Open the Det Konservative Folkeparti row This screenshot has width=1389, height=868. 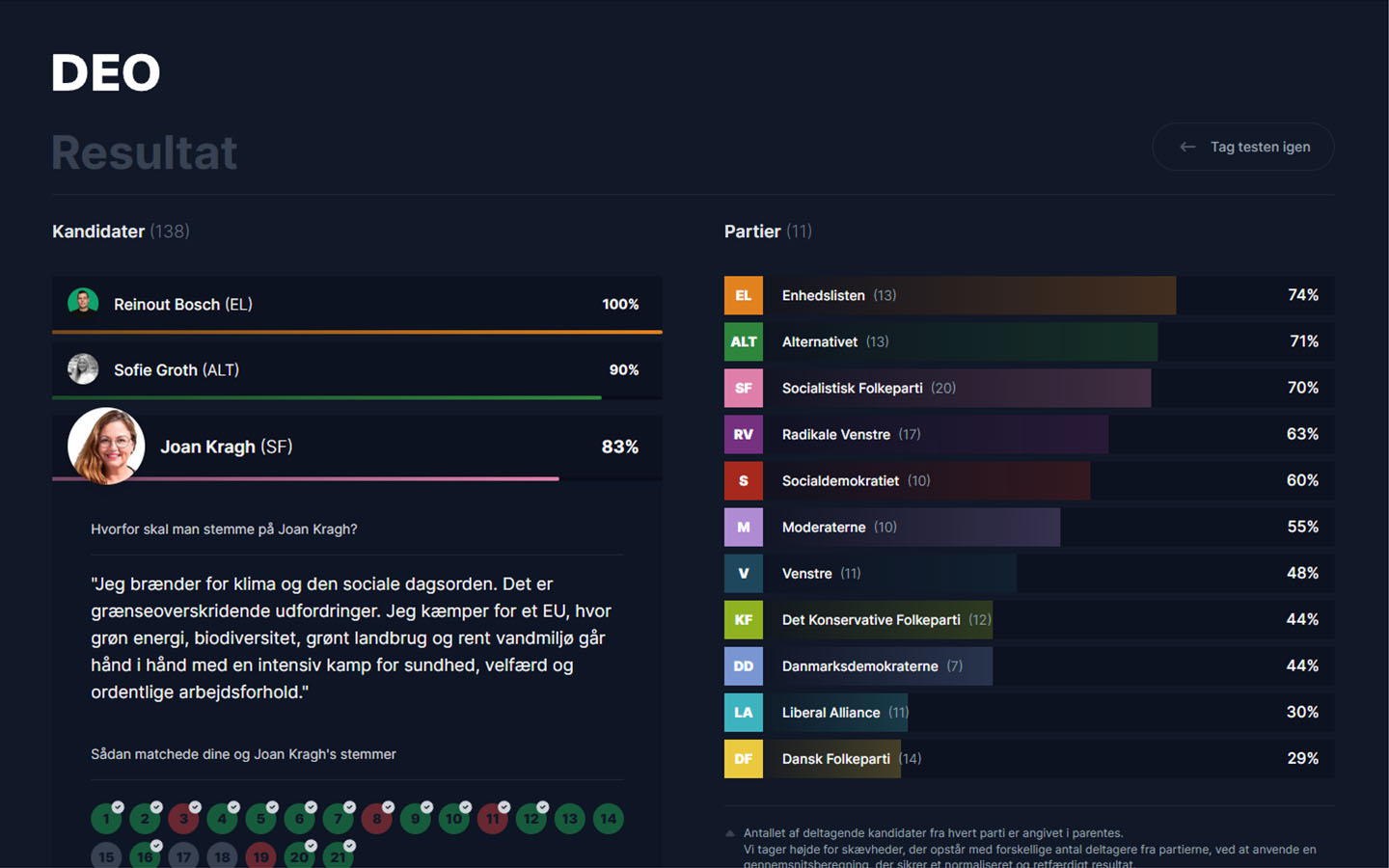(x=1029, y=619)
